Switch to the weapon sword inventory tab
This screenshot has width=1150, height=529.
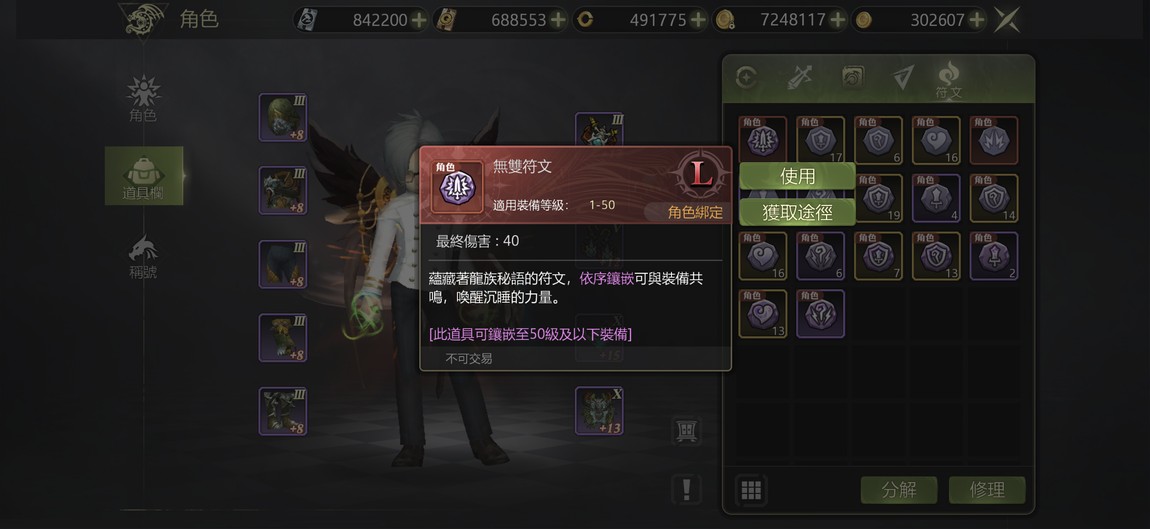point(799,77)
